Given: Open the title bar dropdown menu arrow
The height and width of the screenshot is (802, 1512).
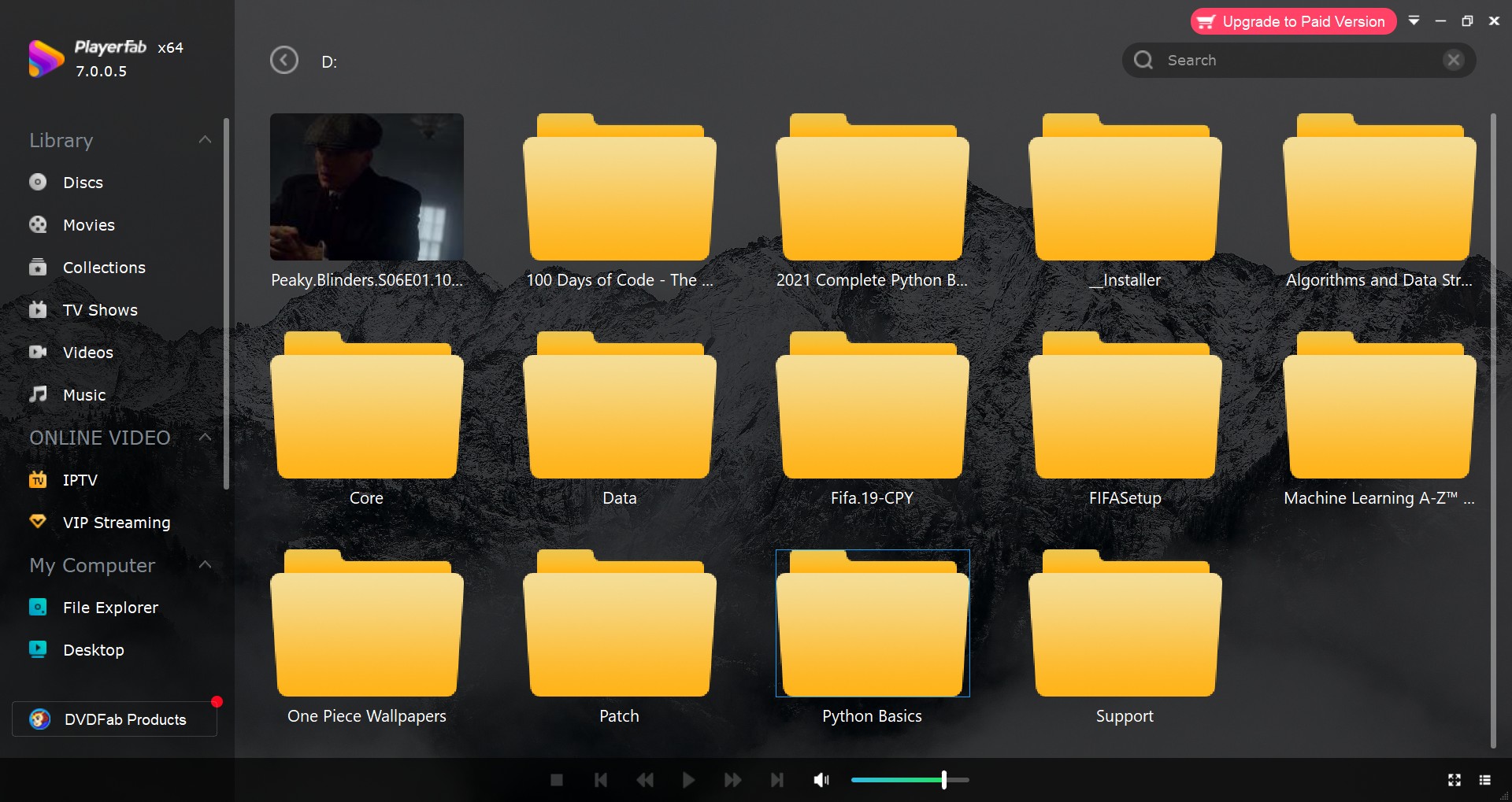Looking at the screenshot, I should pos(1414,21).
